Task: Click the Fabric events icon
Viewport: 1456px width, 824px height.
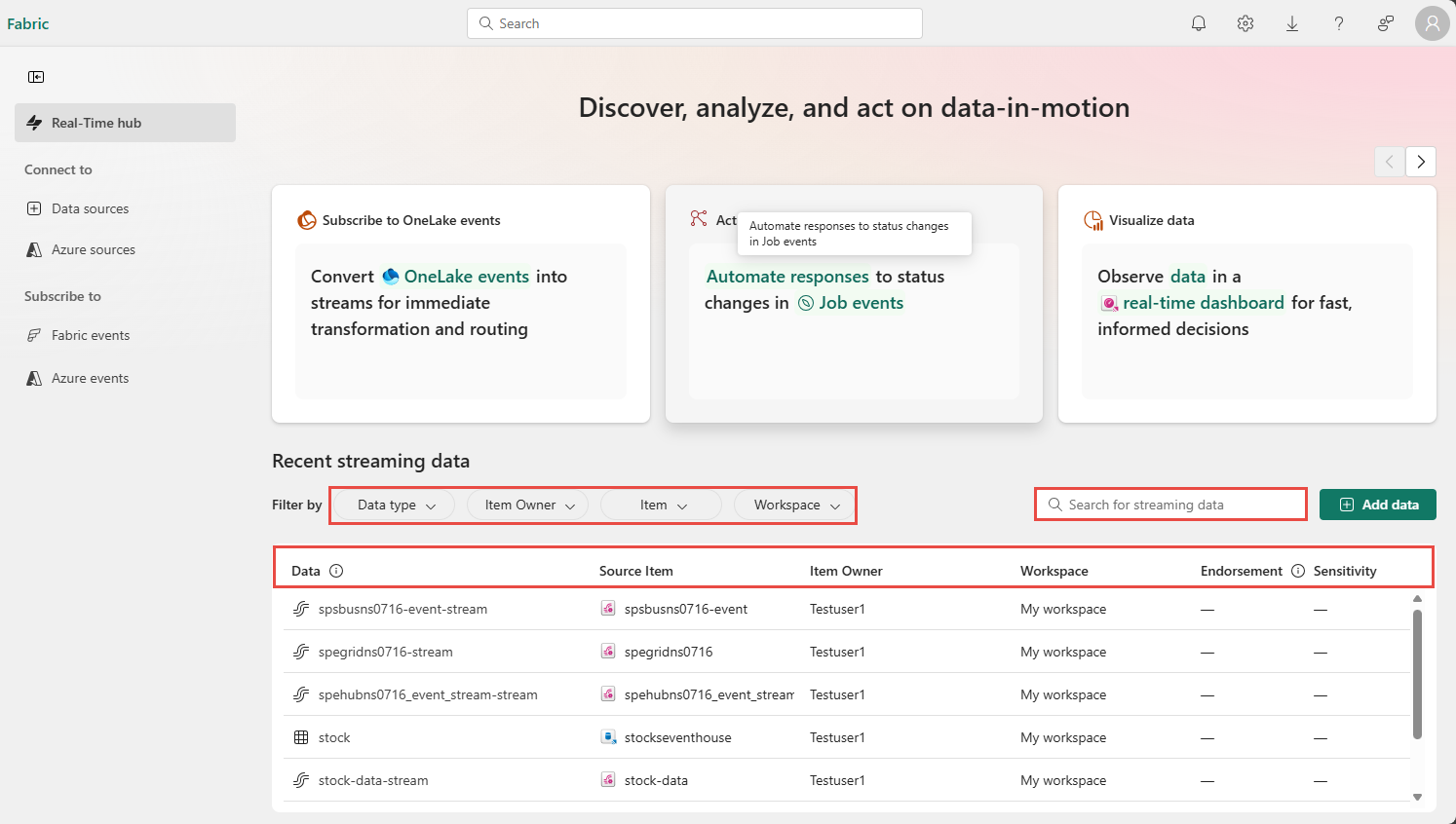Action: [34, 335]
